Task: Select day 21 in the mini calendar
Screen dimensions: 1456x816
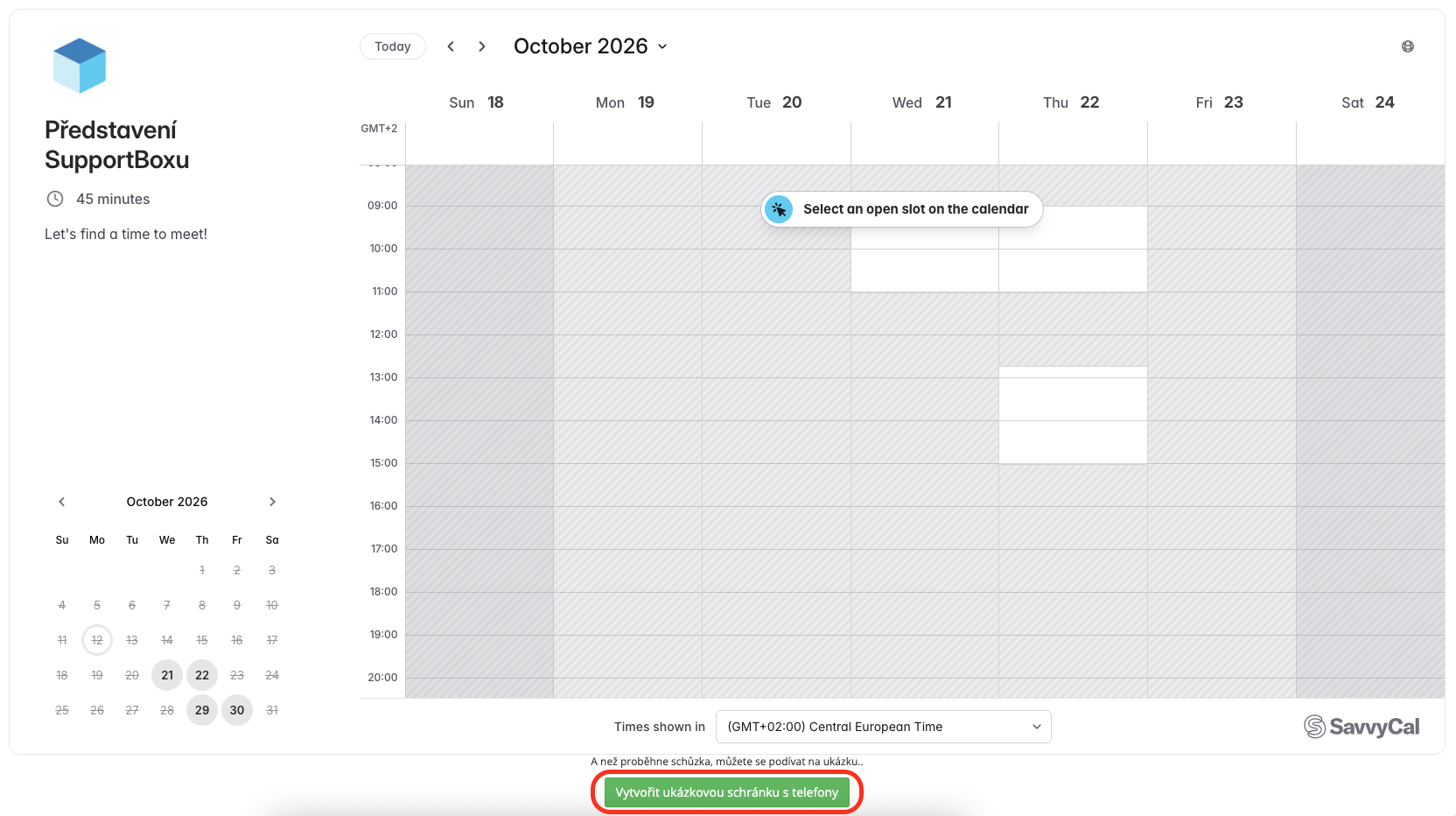Action: point(167,675)
